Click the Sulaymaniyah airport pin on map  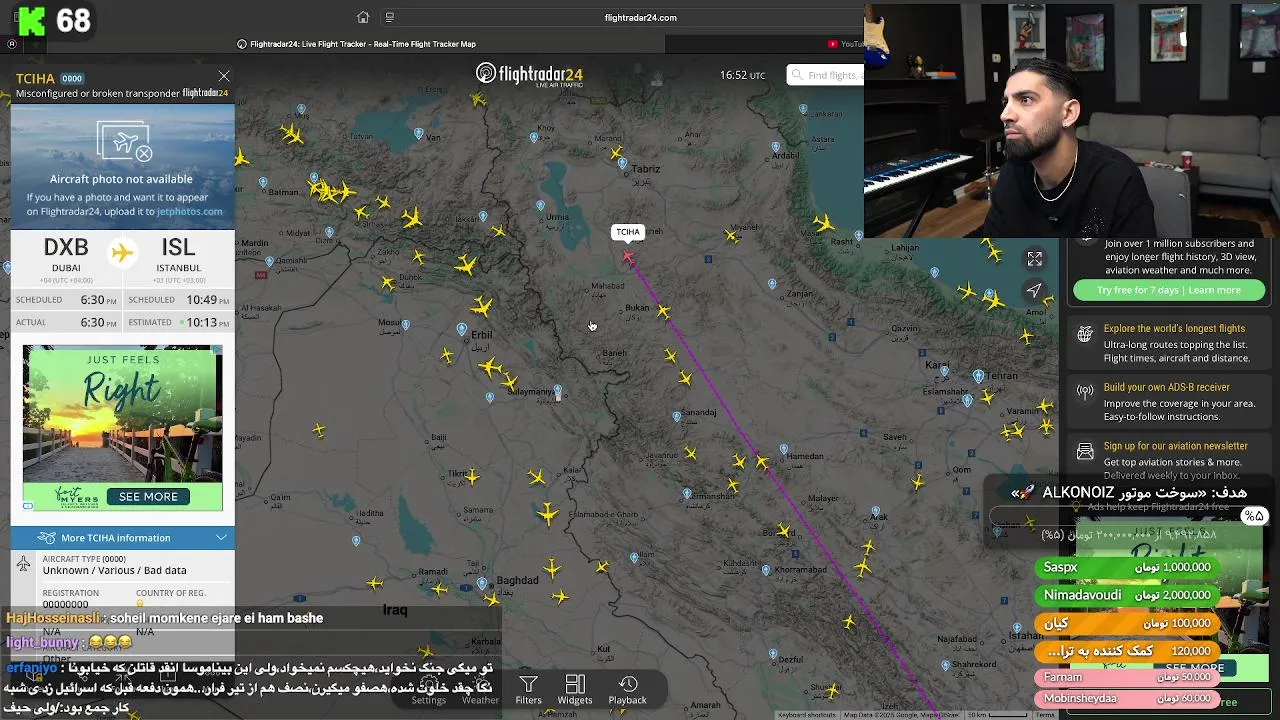(x=557, y=389)
